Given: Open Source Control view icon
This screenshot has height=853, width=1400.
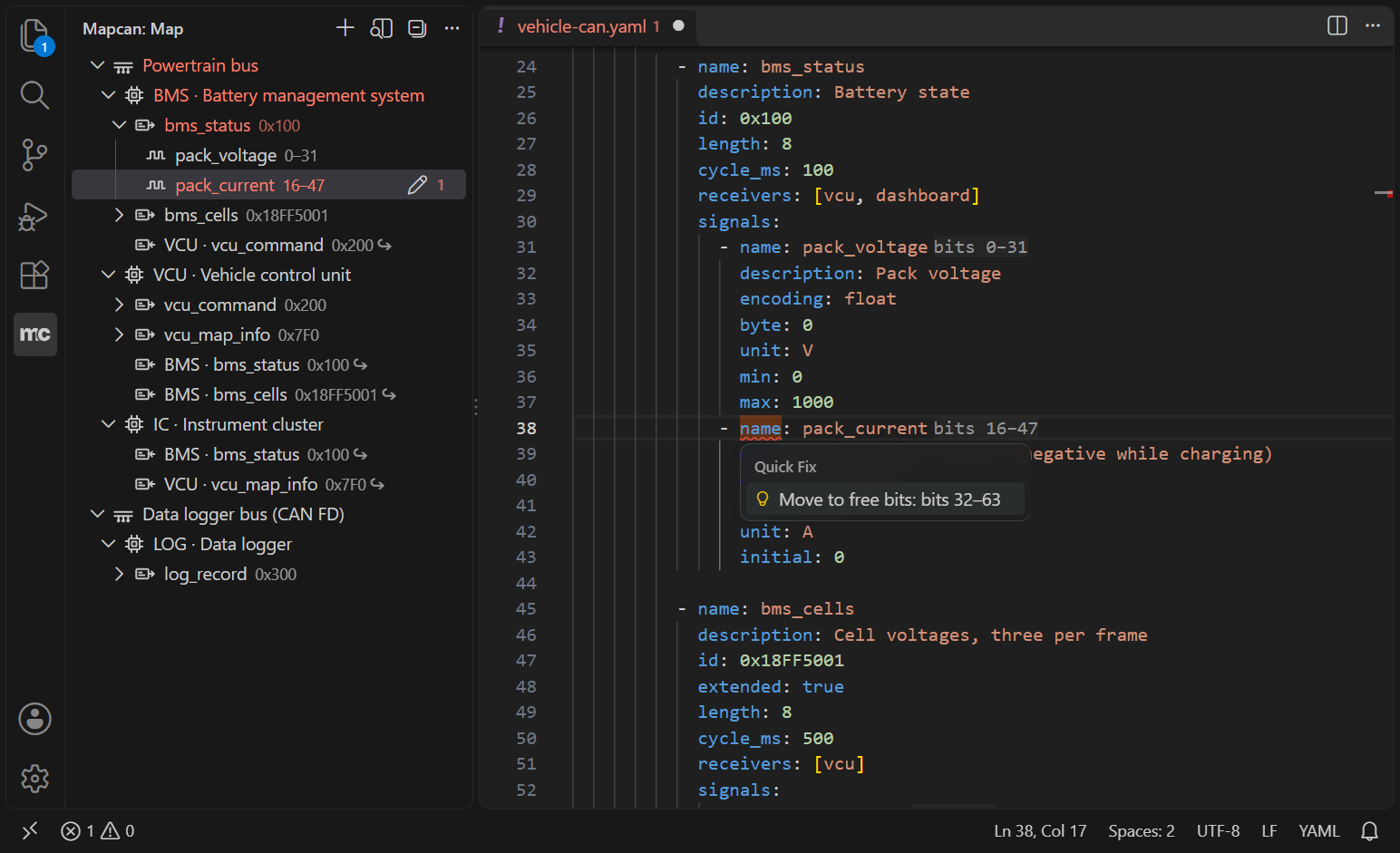Looking at the screenshot, I should click(x=34, y=155).
